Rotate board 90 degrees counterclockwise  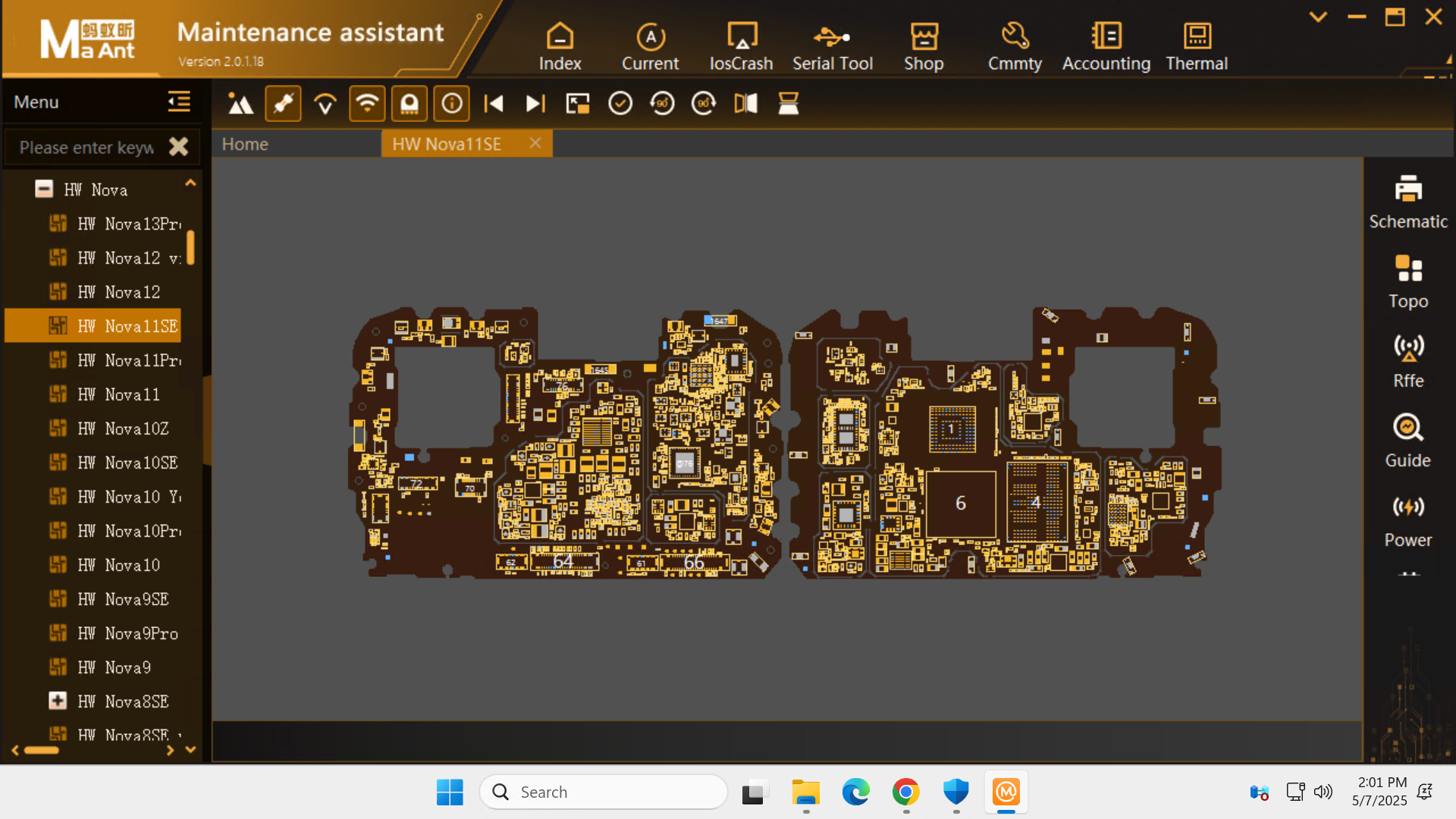662,104
